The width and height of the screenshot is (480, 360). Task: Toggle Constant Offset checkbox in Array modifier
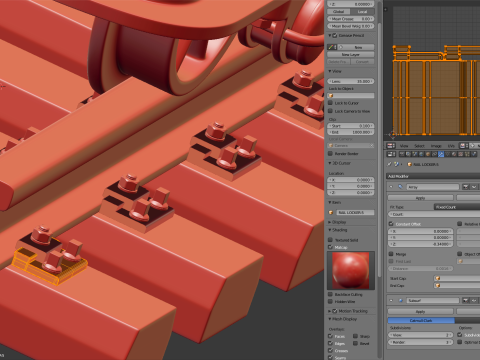(x=391, y=224)
